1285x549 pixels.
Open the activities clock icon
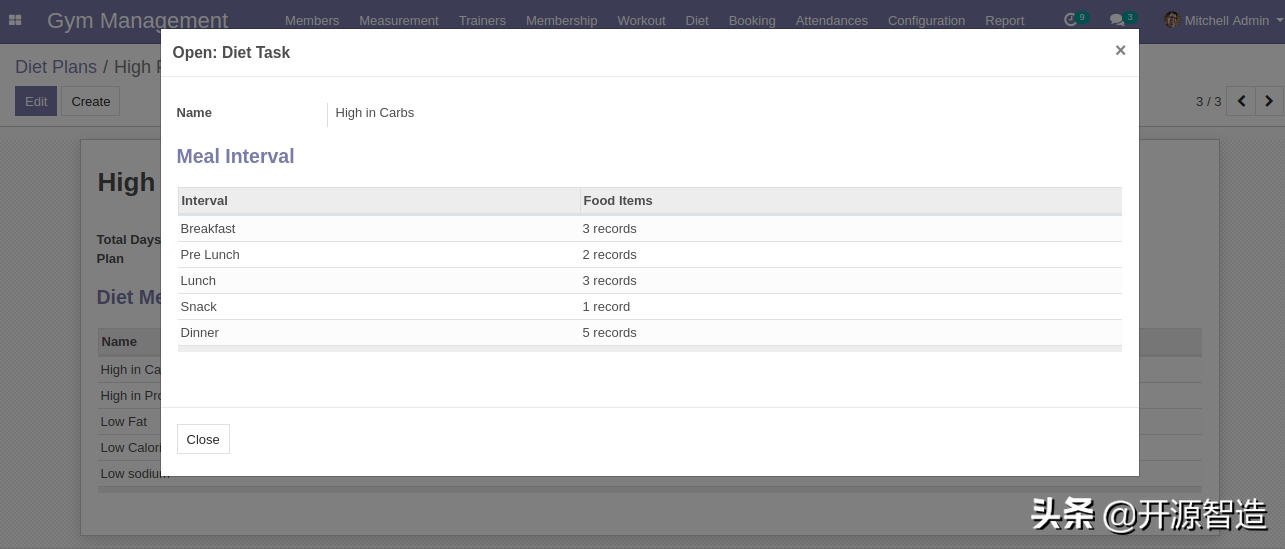click(x=1071, y=20)
